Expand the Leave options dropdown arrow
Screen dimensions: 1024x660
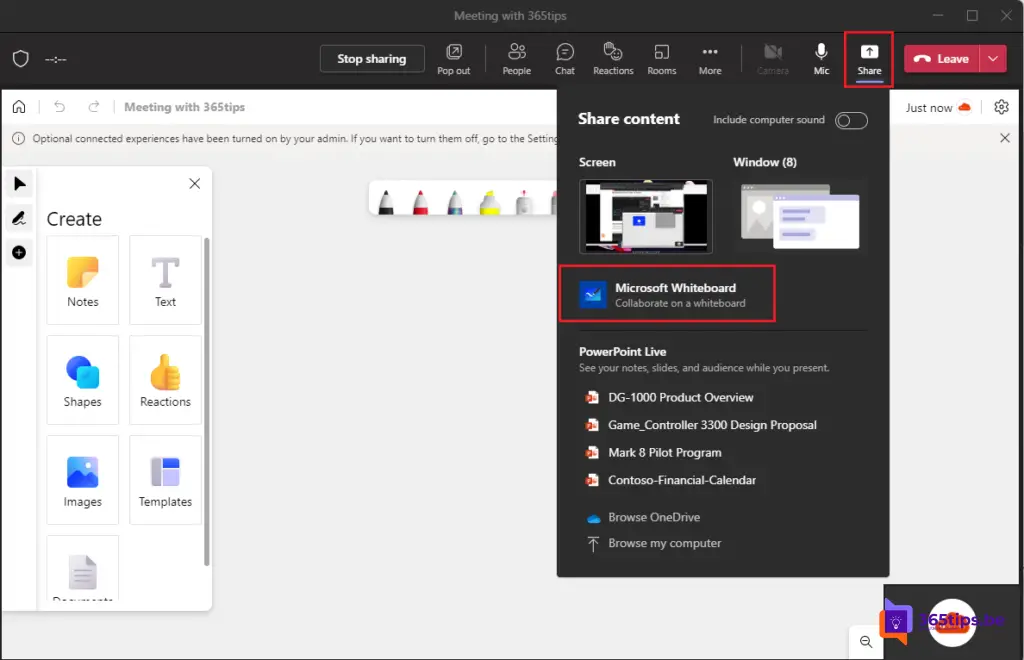(993, 59)
